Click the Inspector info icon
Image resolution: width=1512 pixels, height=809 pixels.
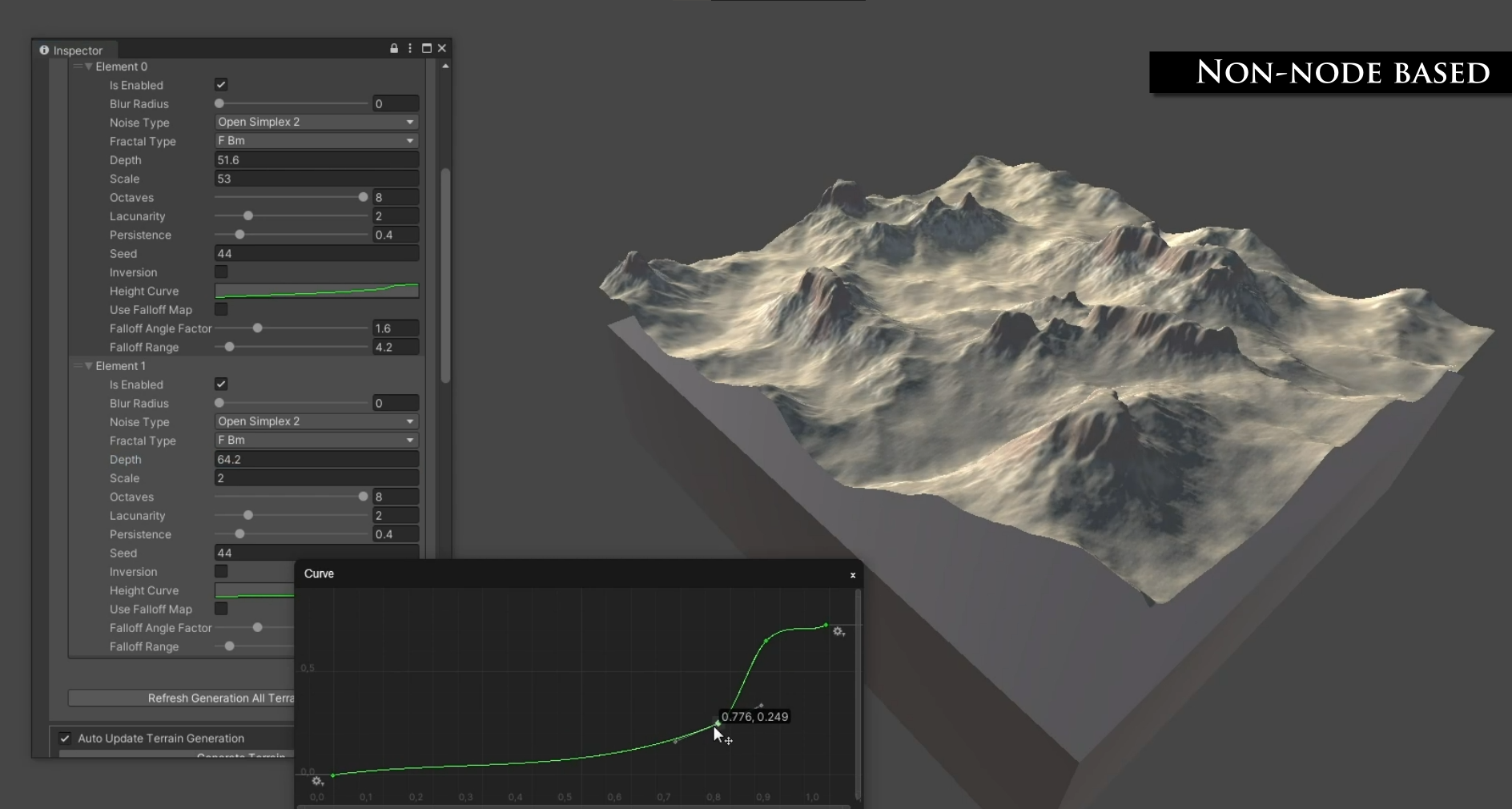(x=44, y=50)
